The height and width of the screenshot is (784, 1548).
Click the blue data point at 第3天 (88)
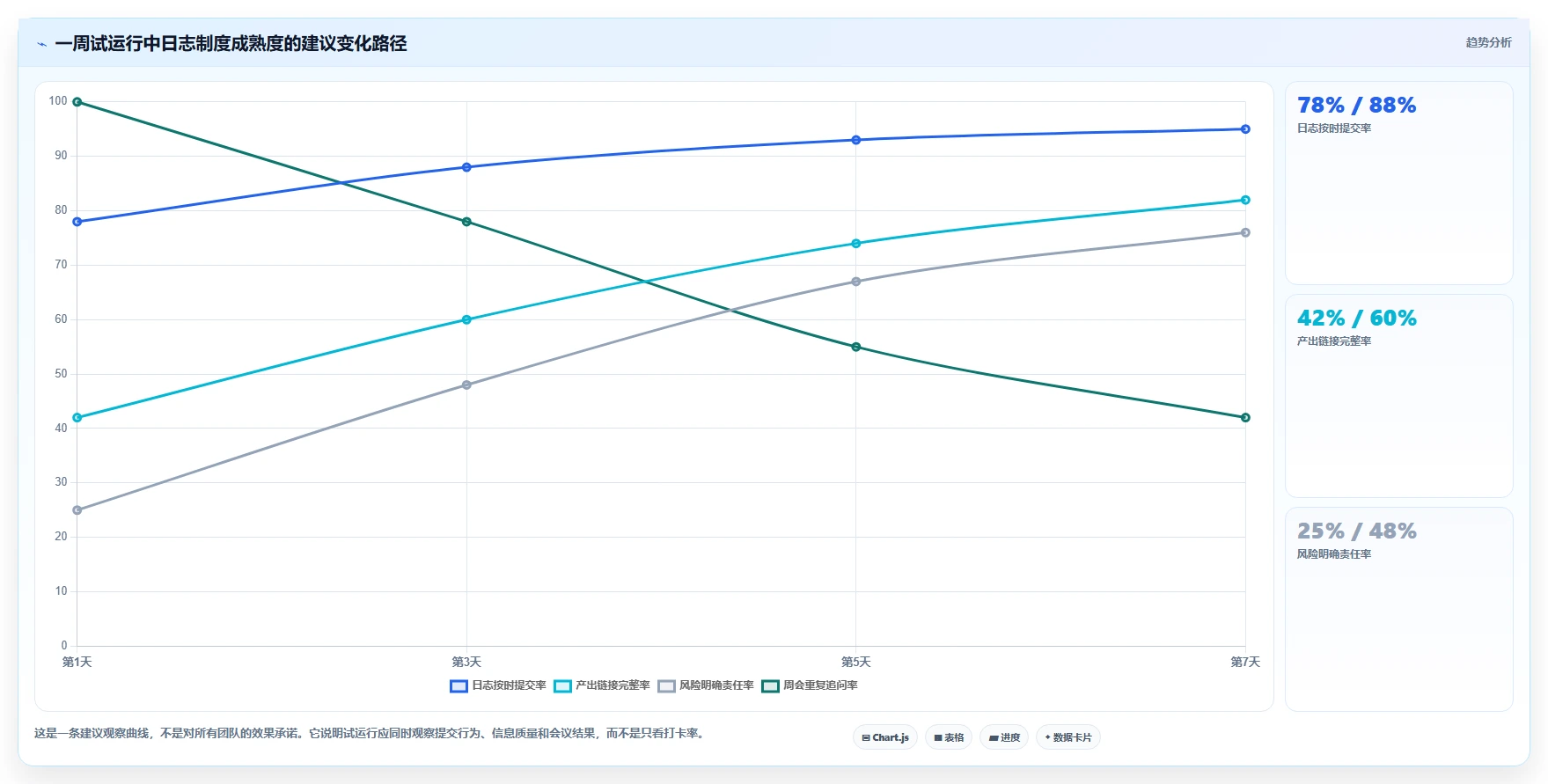point(466,167)
